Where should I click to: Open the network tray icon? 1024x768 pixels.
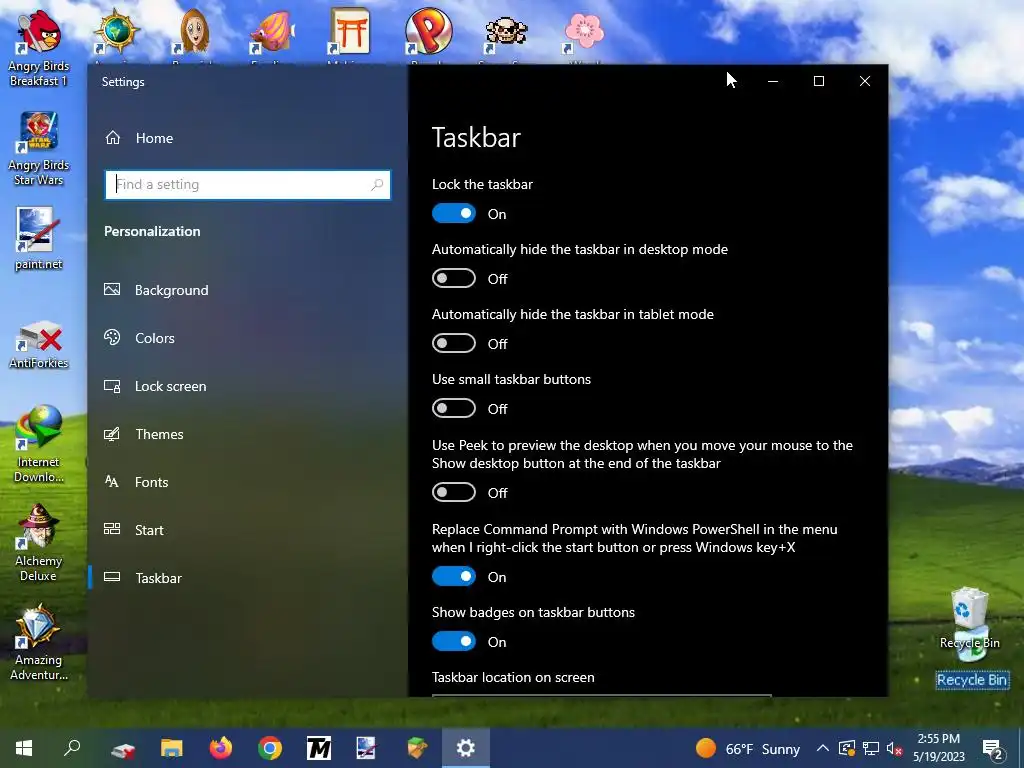(871, 748)
